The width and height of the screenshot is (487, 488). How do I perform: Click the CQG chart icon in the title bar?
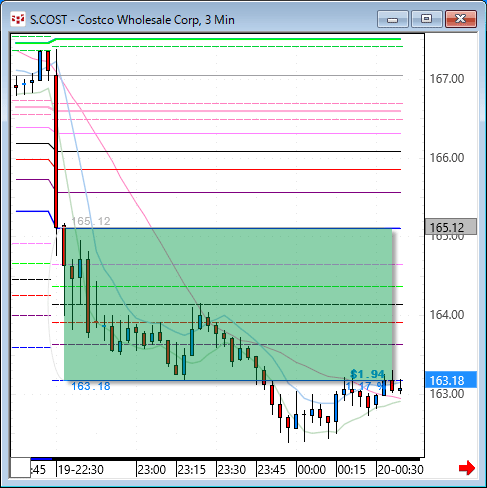click(x=18, y=19)
